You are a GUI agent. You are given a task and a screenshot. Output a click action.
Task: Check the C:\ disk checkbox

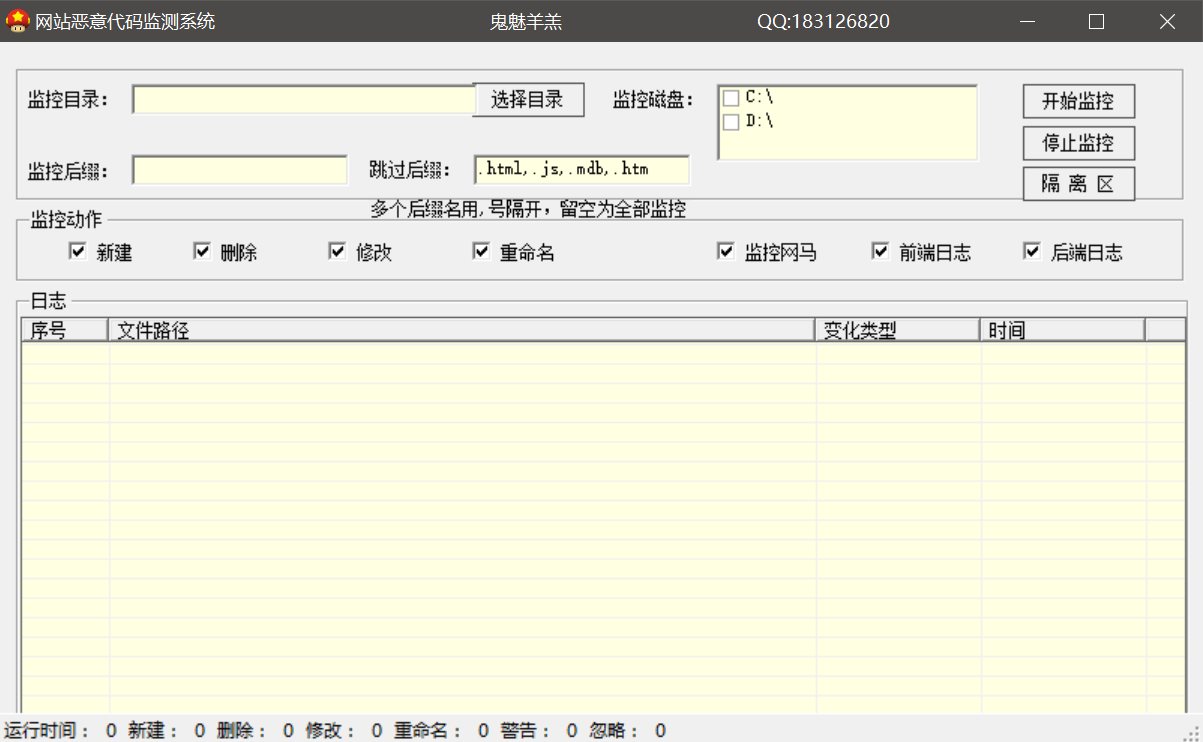(731, 98)
